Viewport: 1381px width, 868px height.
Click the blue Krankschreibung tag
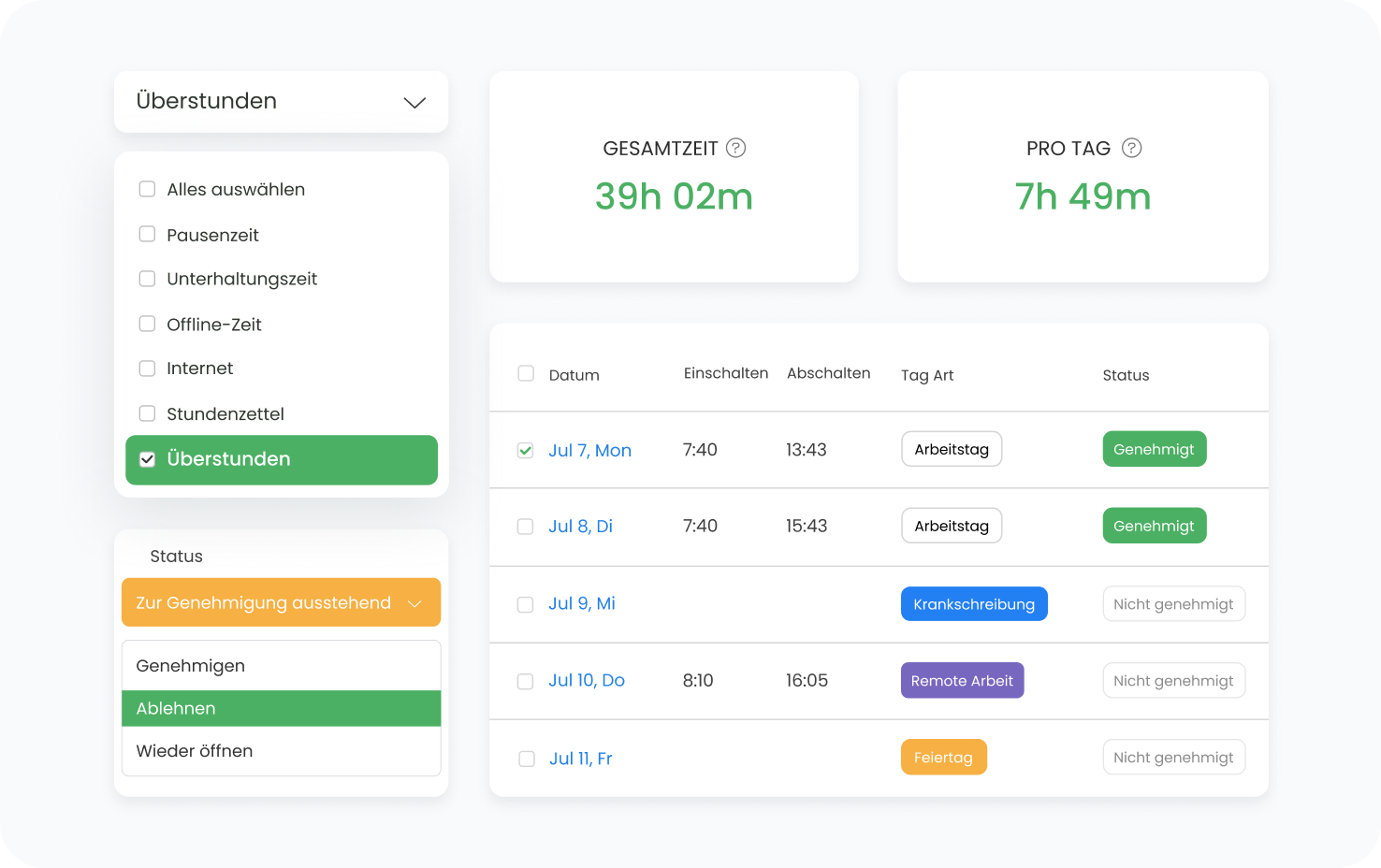[973, 604]
